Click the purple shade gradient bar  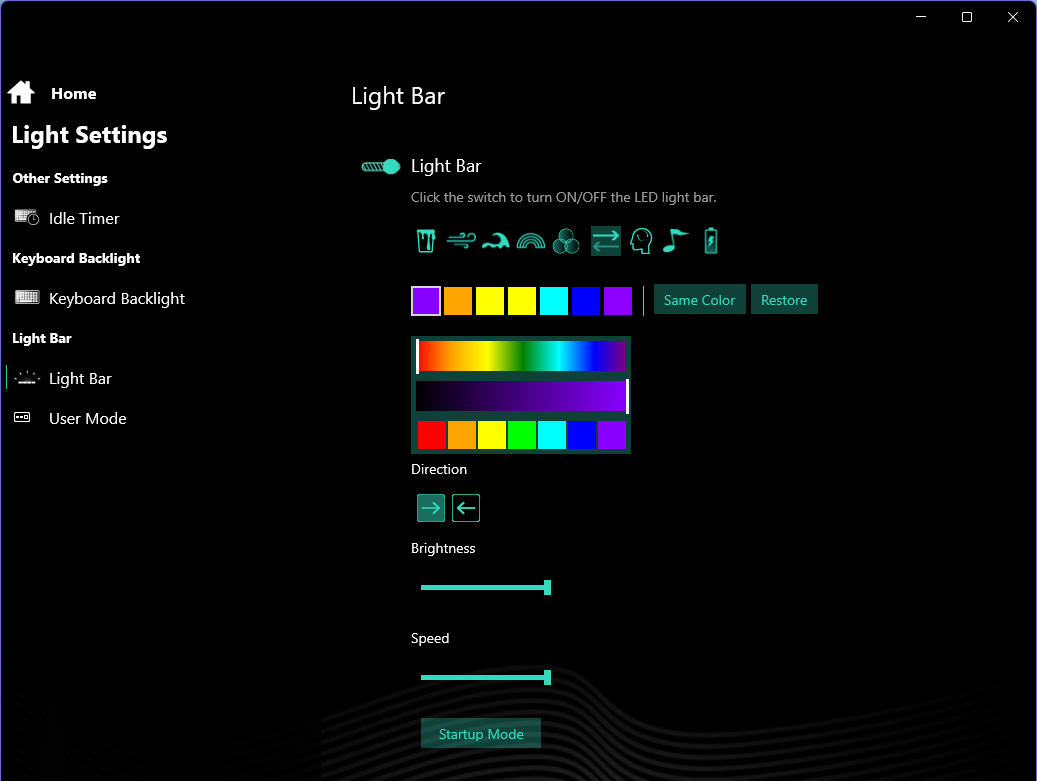tap(521, 395)
